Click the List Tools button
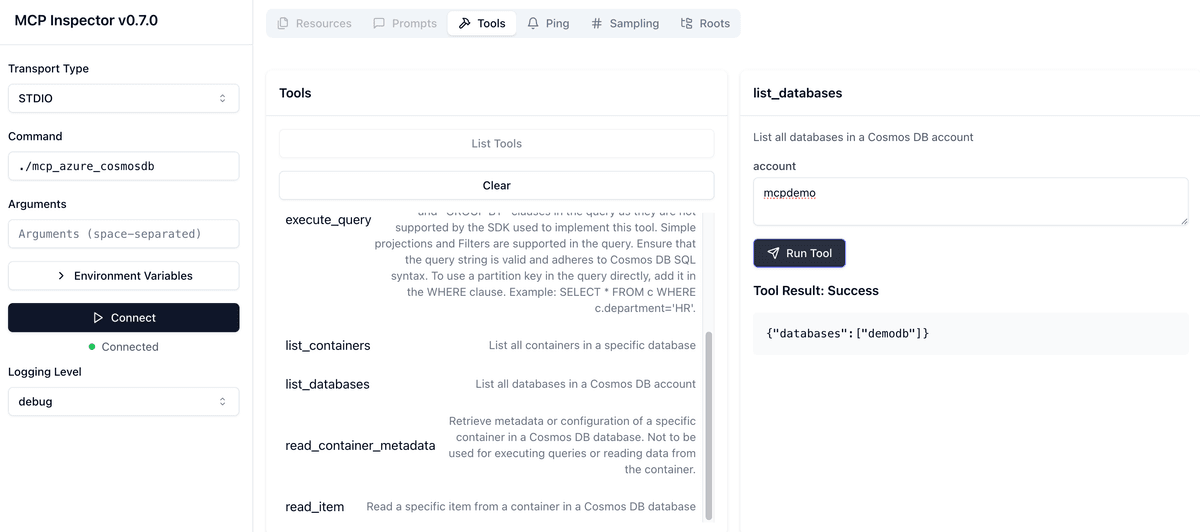Viewport: 1200px width, 532px height. 497,144
